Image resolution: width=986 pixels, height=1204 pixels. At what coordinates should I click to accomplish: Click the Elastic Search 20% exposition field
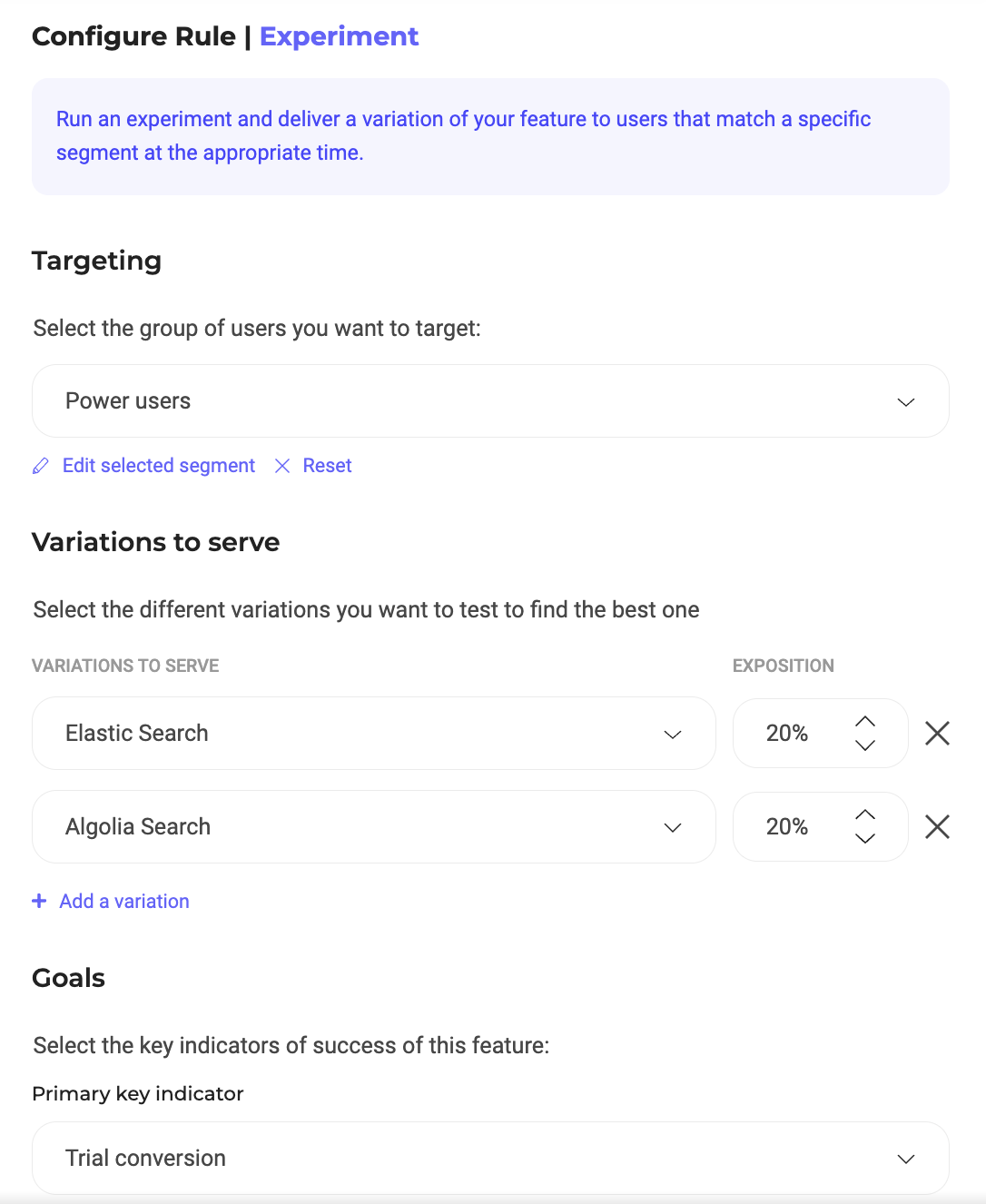788,734
